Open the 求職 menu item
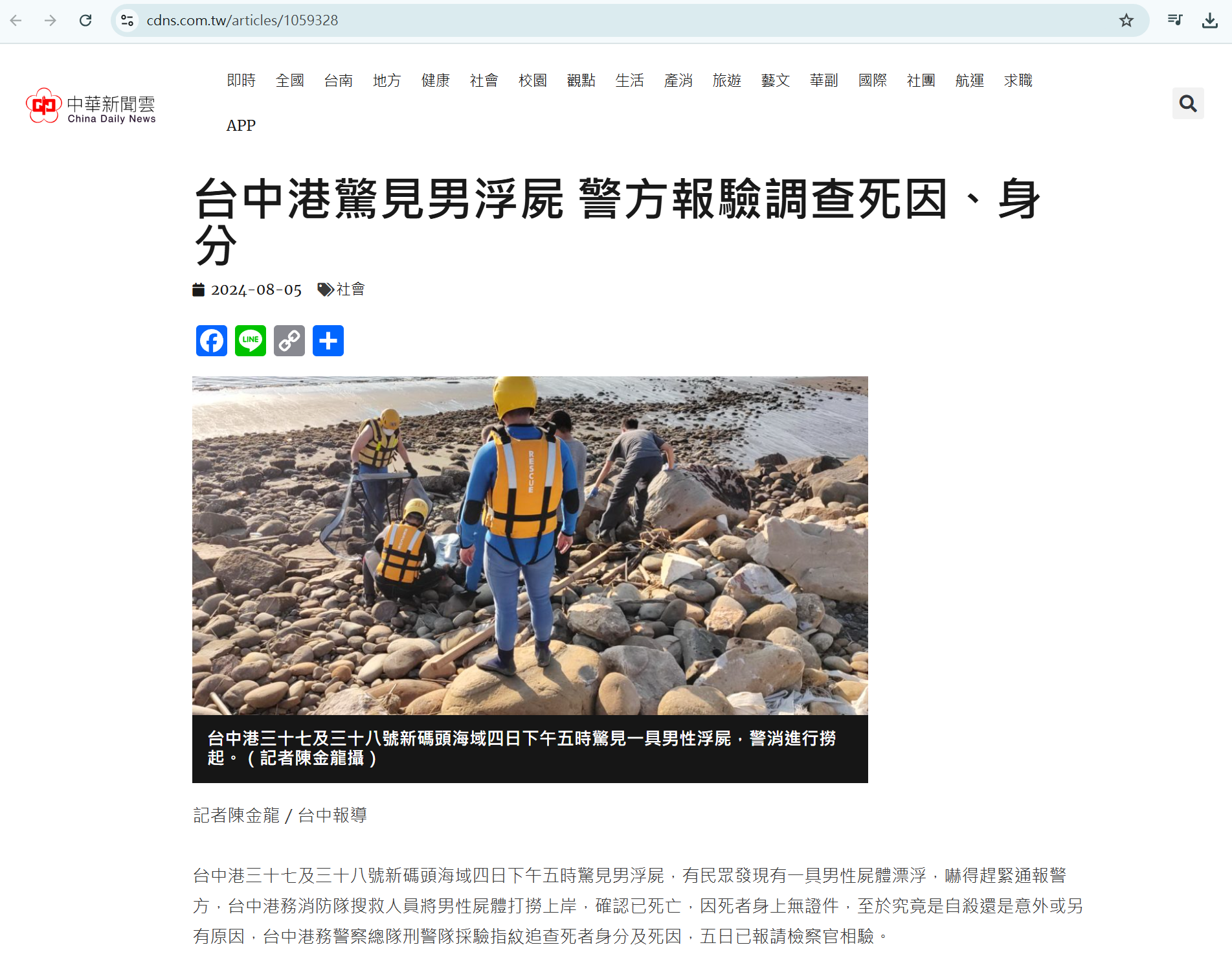 [1018, 80]
